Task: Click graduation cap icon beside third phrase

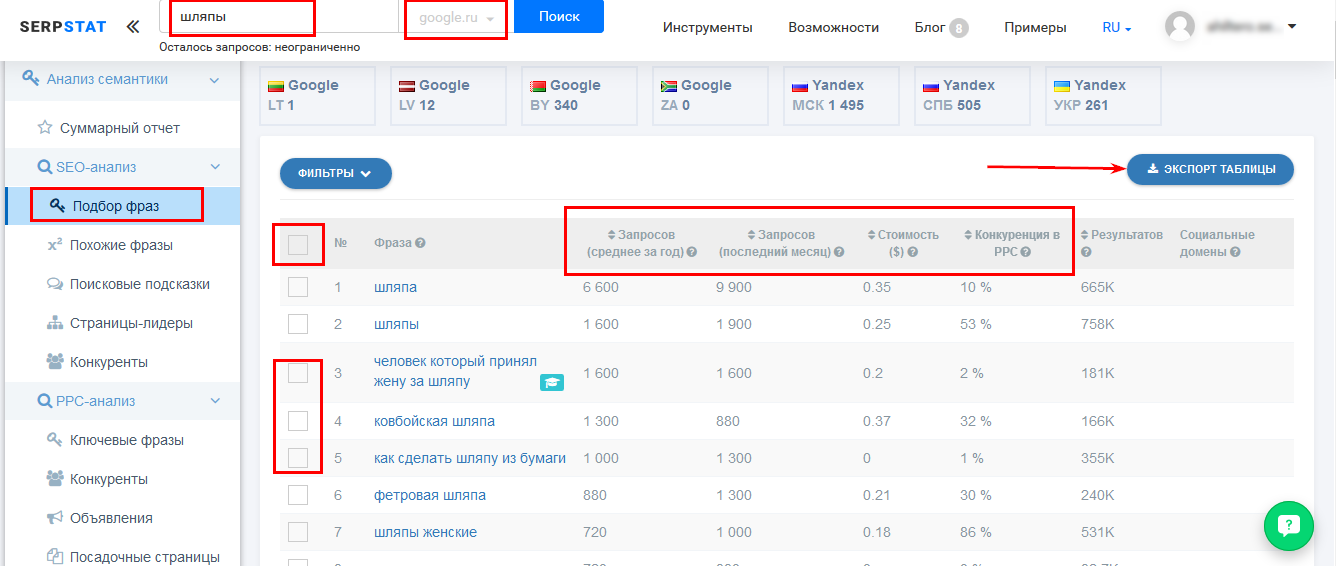Action: [x=551, y=382]
